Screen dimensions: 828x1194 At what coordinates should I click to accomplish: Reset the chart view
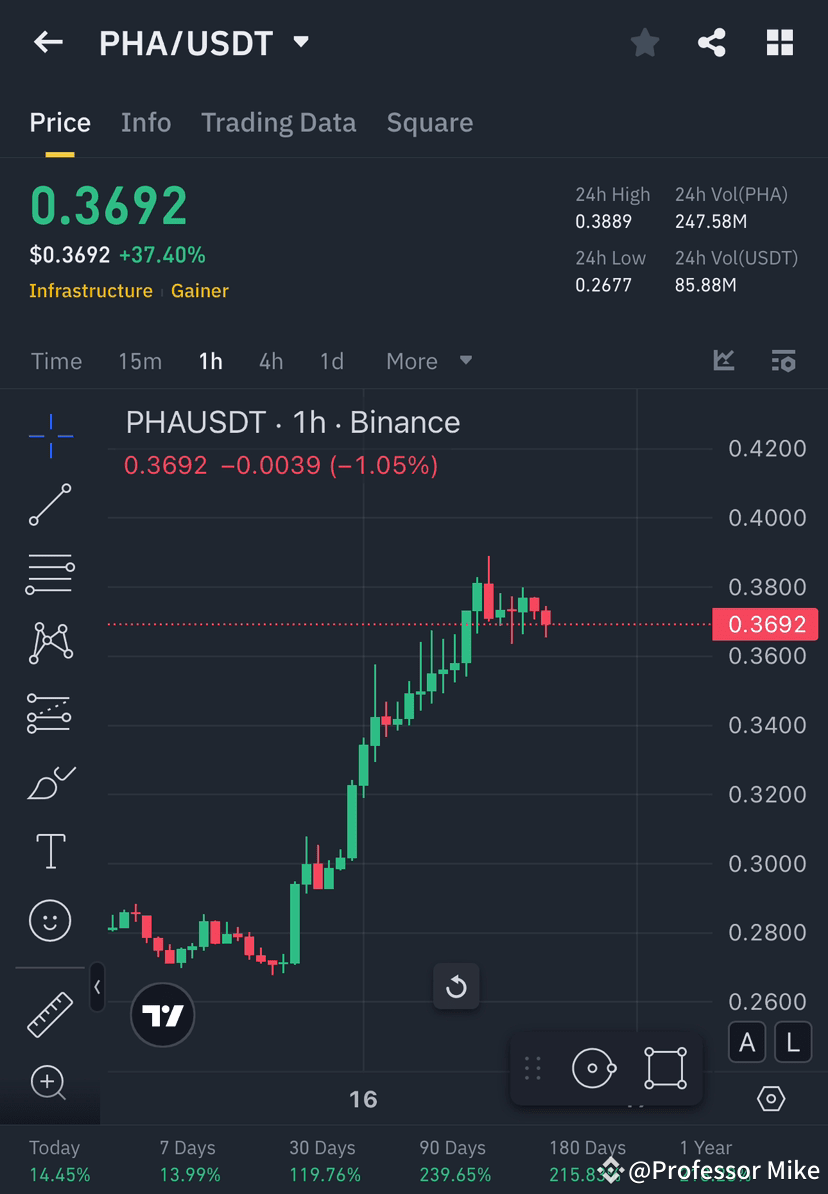pyautogui.click(x=456, y=987)
